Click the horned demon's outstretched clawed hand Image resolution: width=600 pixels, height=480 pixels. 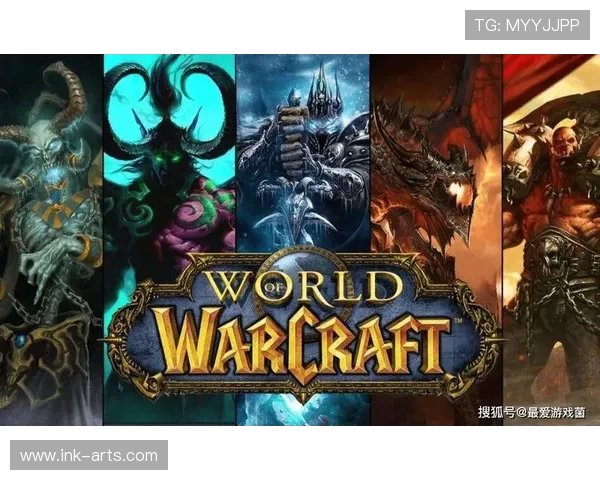click(42, 268)
